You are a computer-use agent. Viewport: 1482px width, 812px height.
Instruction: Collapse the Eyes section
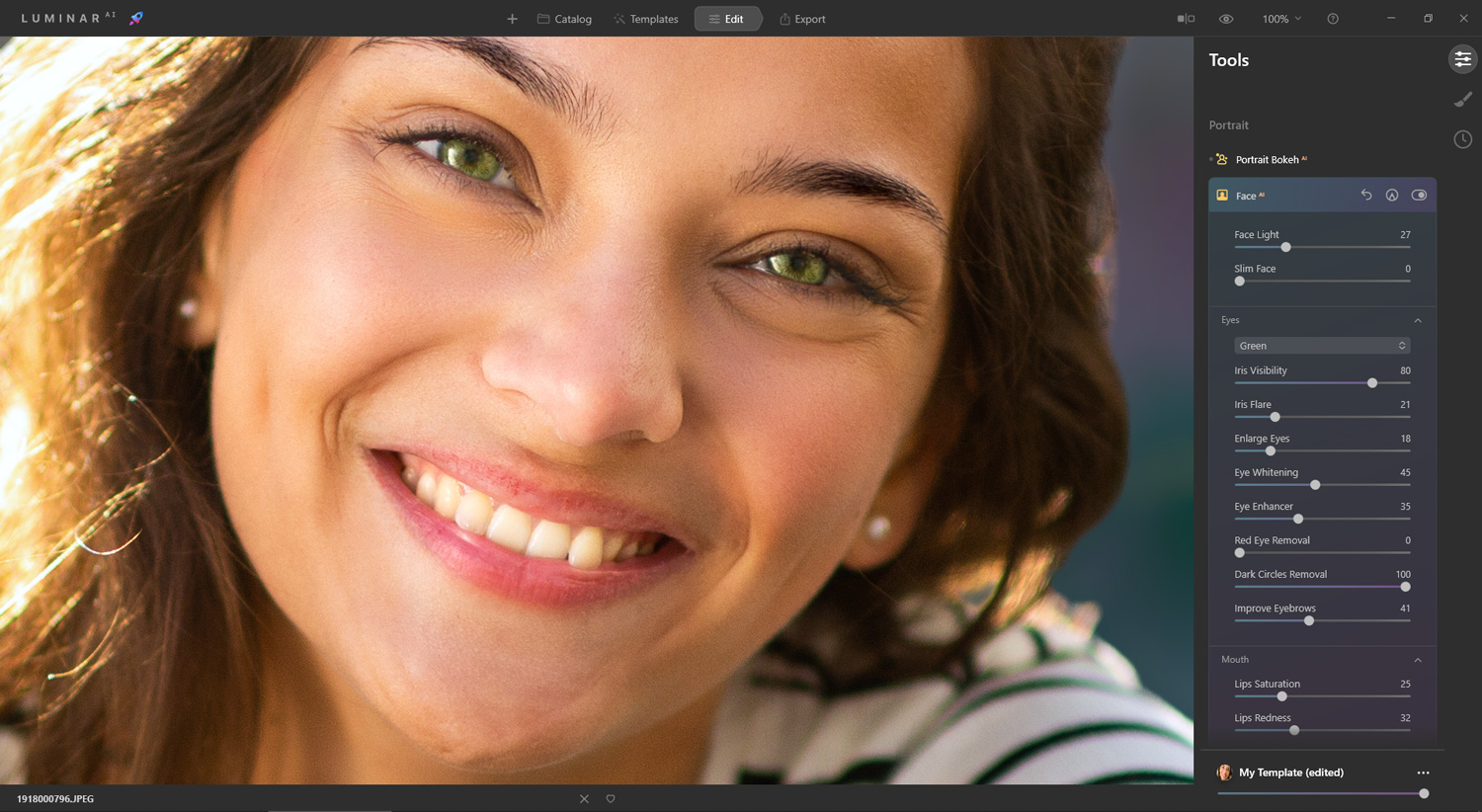pos(1418,320)
